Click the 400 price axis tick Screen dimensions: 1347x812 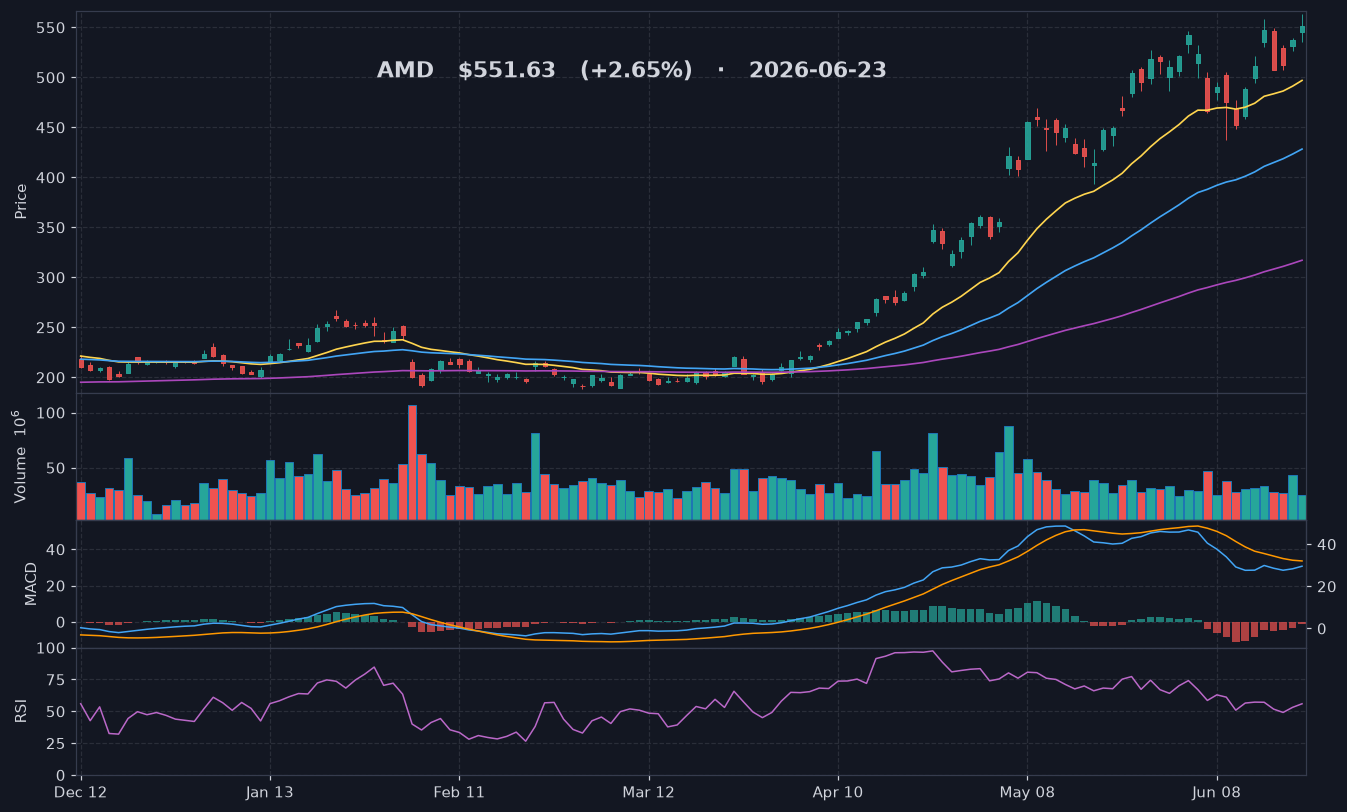point(52,178)
